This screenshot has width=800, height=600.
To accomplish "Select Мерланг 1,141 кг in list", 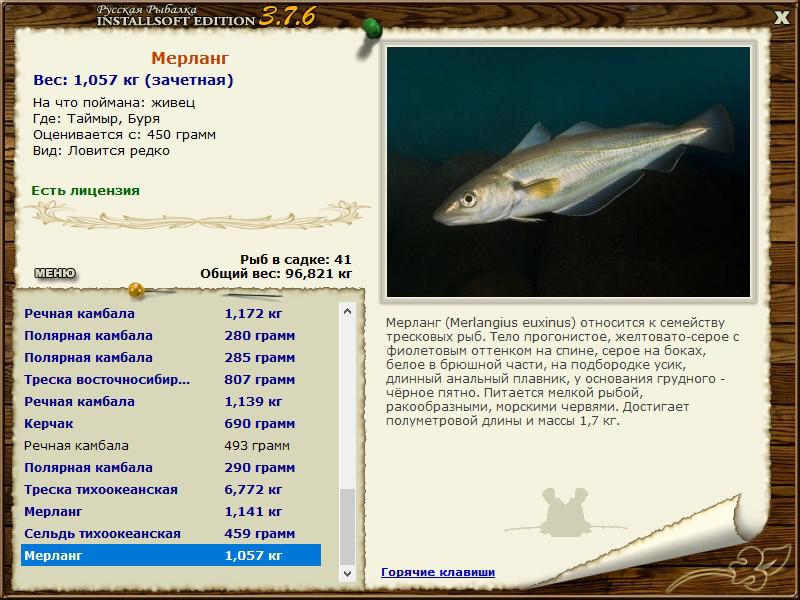I will tap(170, 512).
